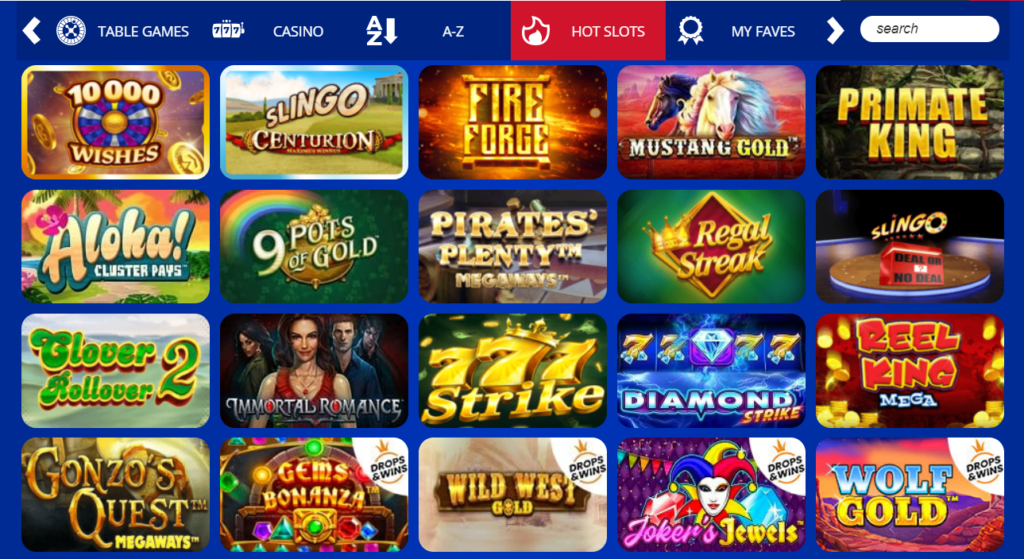Play Slingo Deal or No Deal

click(910, 246)
